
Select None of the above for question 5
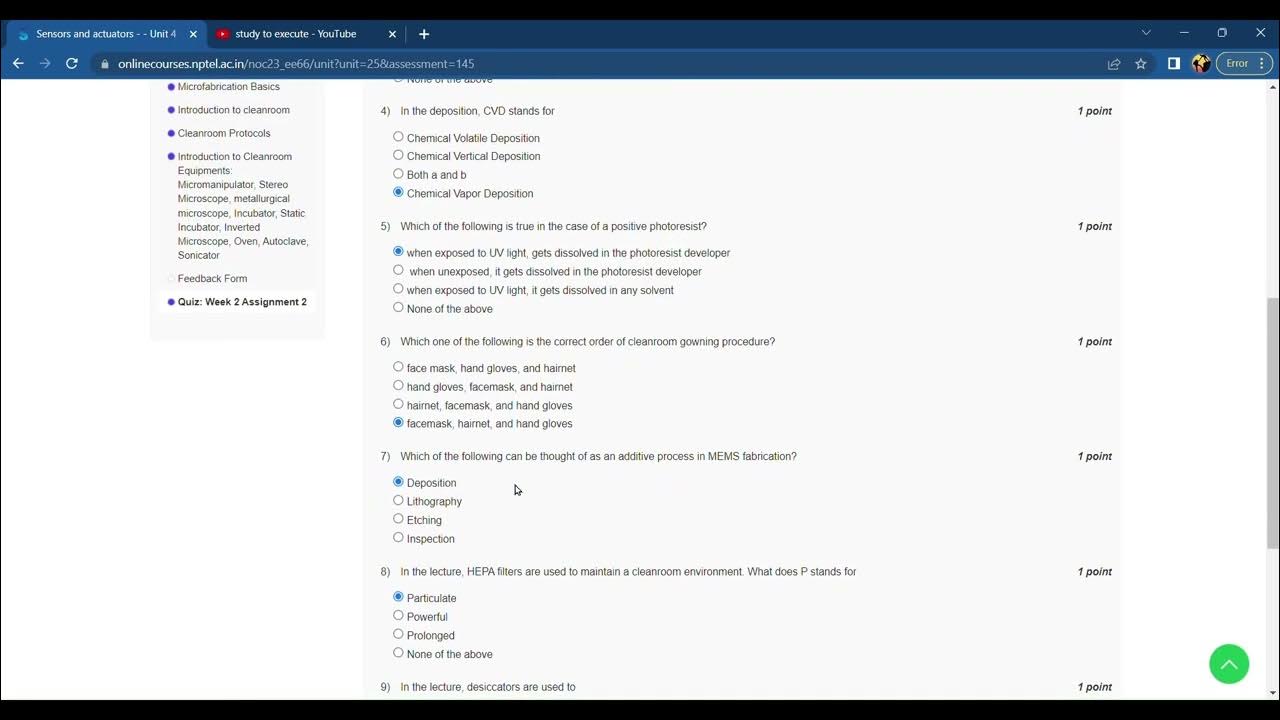tap(398, 307)
